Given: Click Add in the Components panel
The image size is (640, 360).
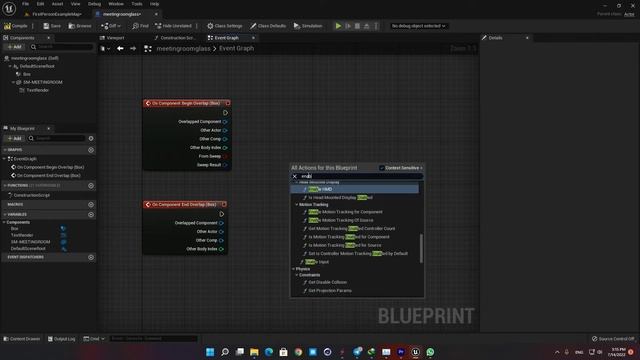Looking at the screenshot, I should tap(14, 47).
